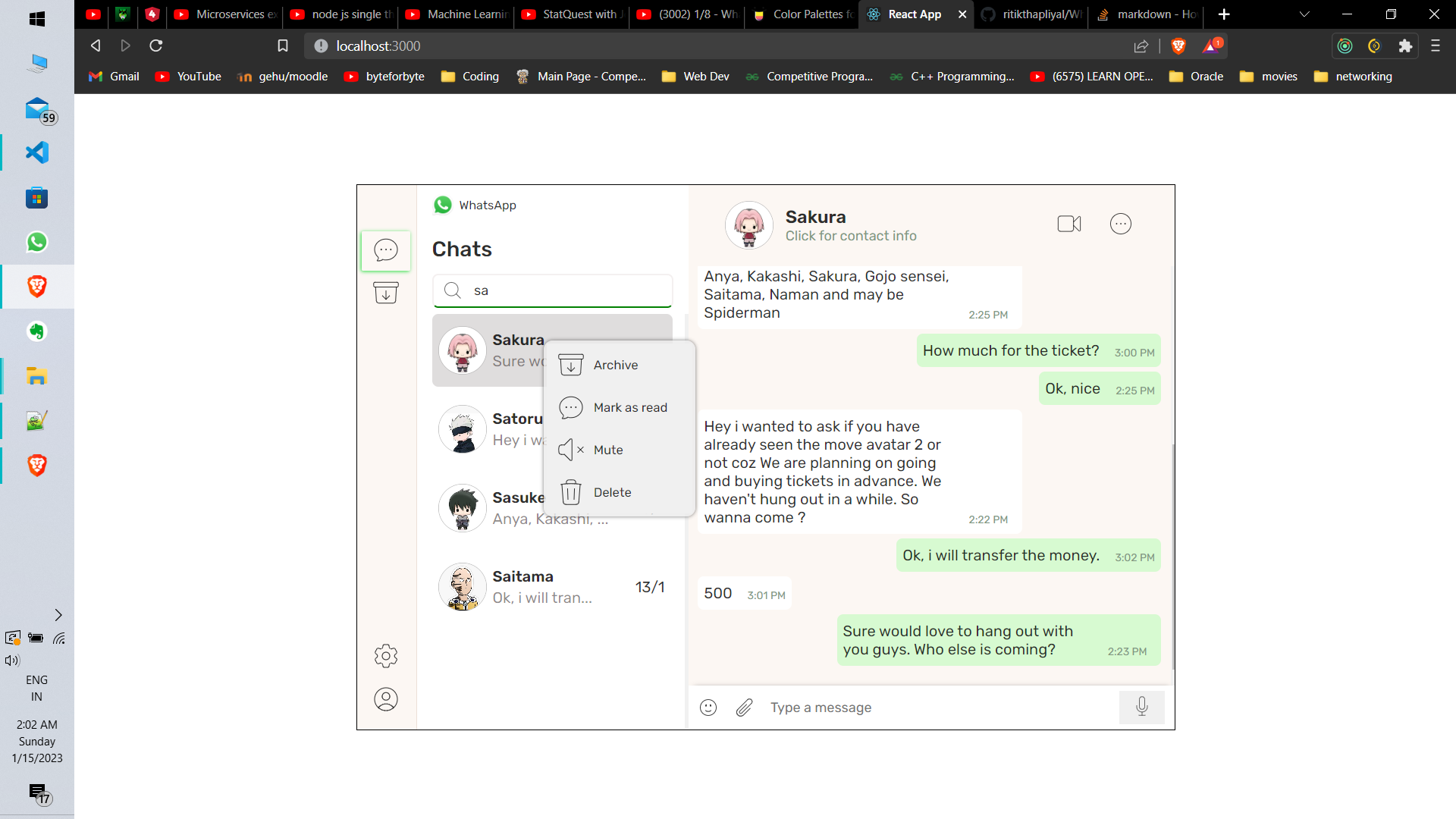Start a video call with Sakura
This screenshot has height=819, width=1456.
point(1069,224)
